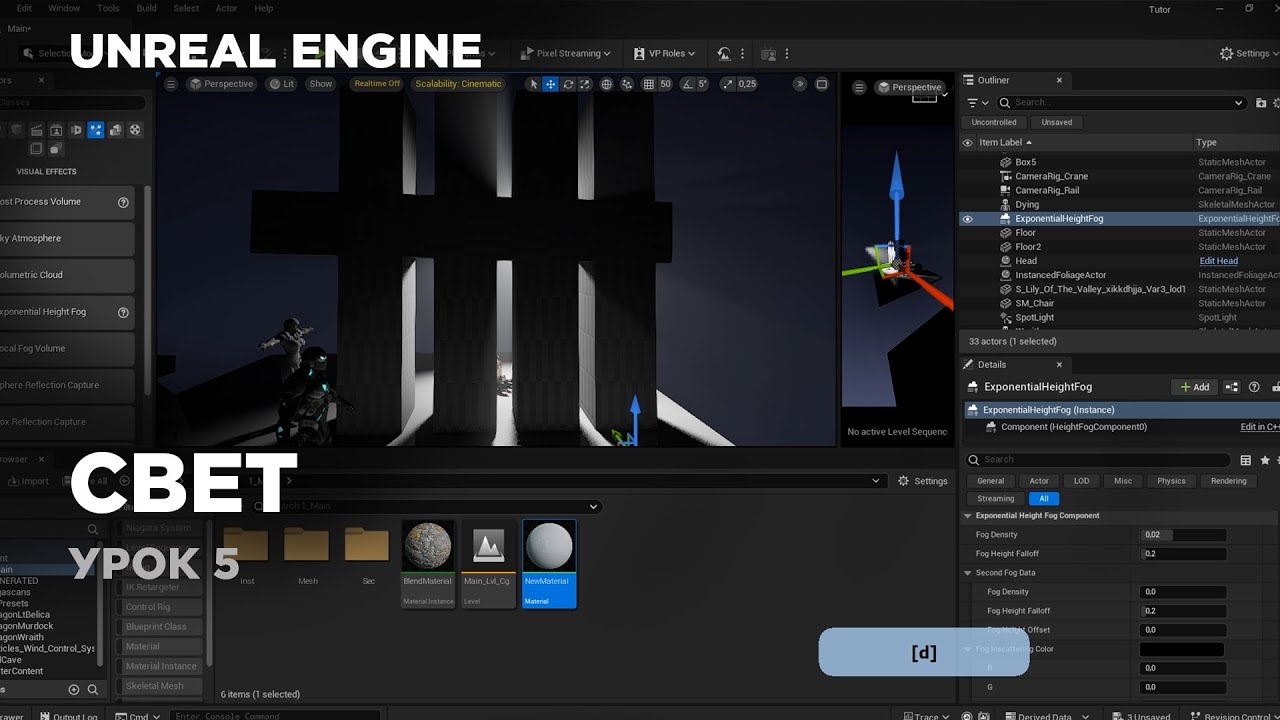Activate the Translate move tool in viewport

point(551,84)
